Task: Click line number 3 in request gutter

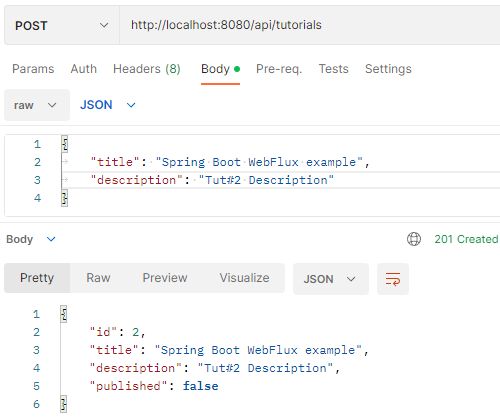Action: point(37,180)
